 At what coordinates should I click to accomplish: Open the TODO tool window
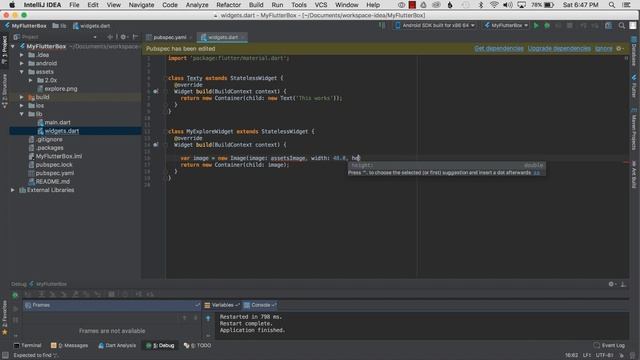click(198, 345)
